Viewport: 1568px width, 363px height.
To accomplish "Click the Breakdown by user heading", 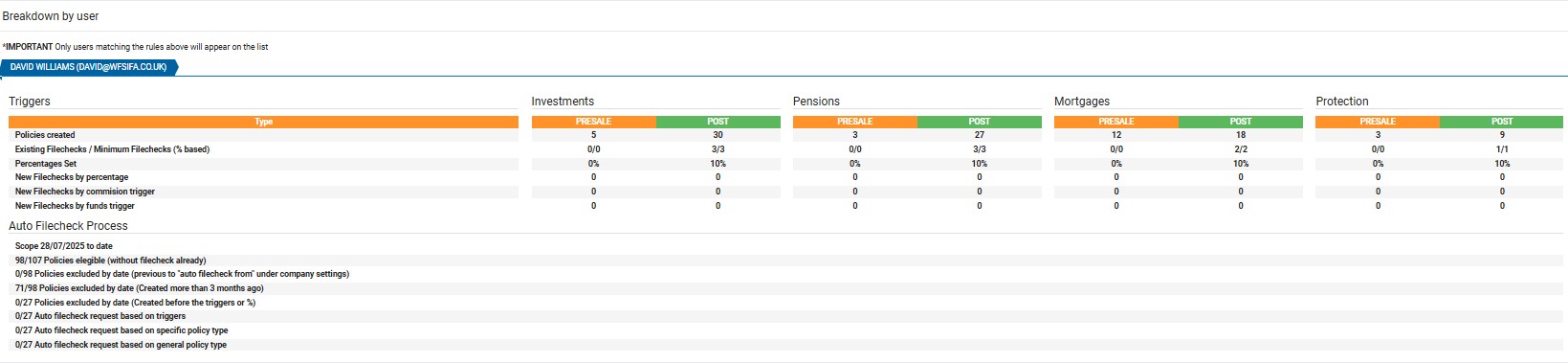I will pyautogui.click(x=51, y=16).
